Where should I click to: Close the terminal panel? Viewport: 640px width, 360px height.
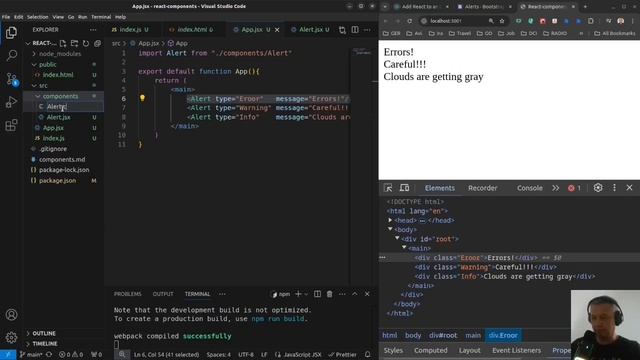coord(367,294)
